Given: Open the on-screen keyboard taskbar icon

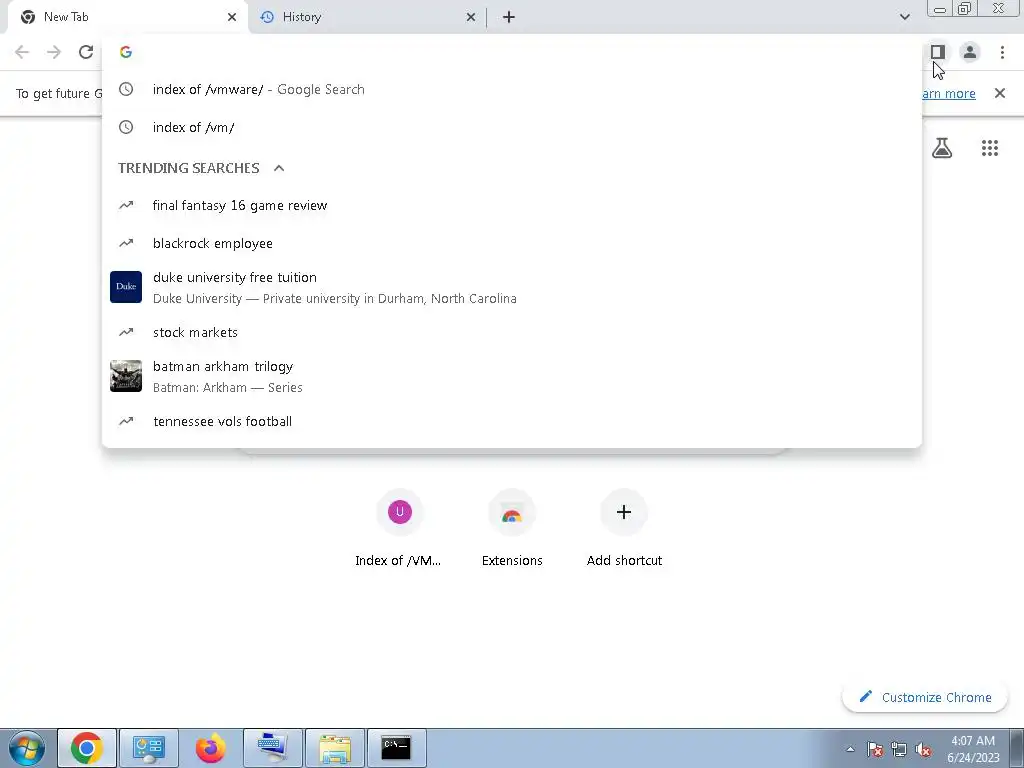Looking at the screenshot, I should (x=272, y=748).
